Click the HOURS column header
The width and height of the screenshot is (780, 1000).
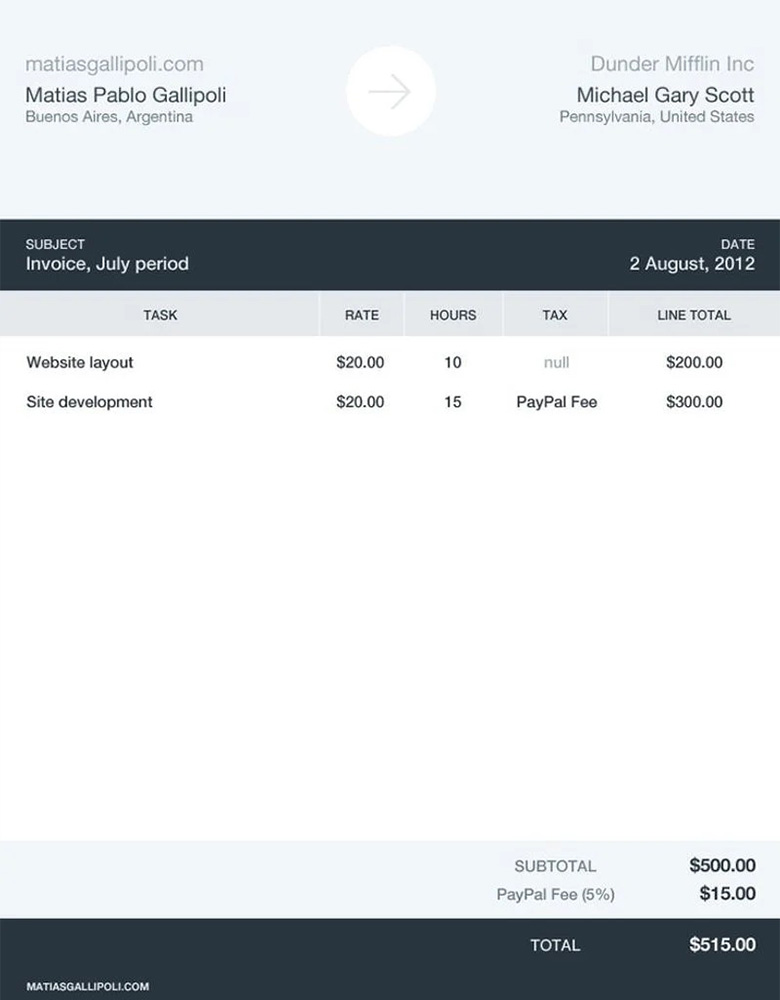point(453,315)
